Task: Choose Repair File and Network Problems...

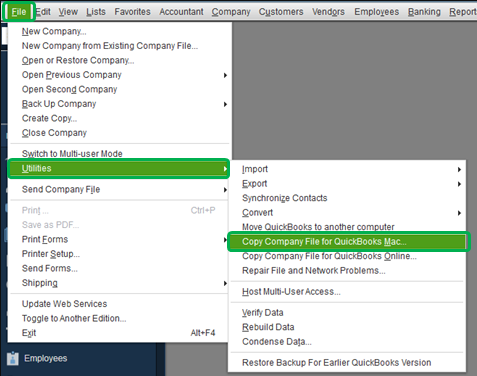Action: click(x=347, y=271)
